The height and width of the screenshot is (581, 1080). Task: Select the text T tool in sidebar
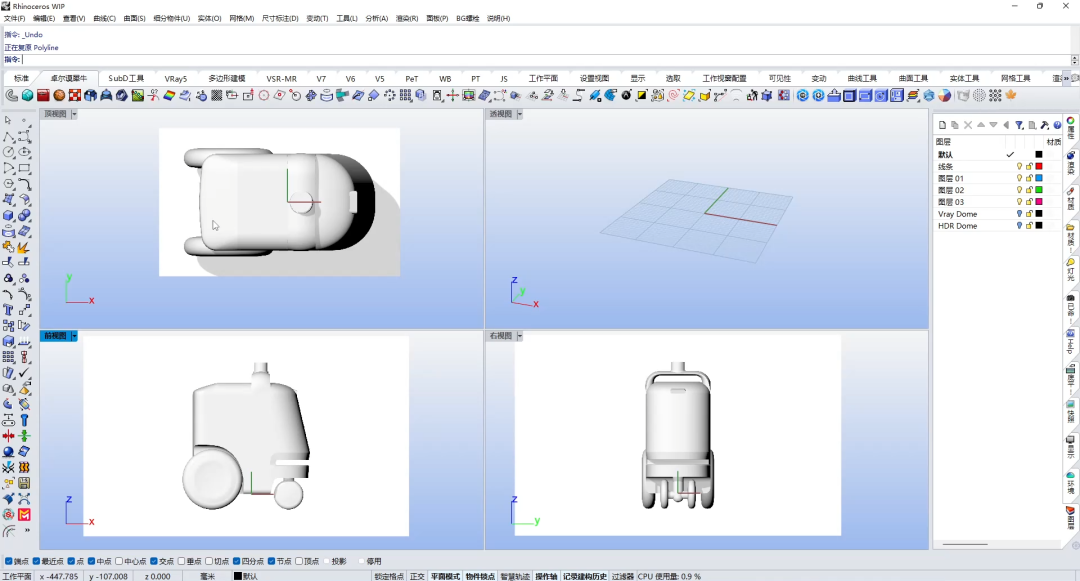8,310
